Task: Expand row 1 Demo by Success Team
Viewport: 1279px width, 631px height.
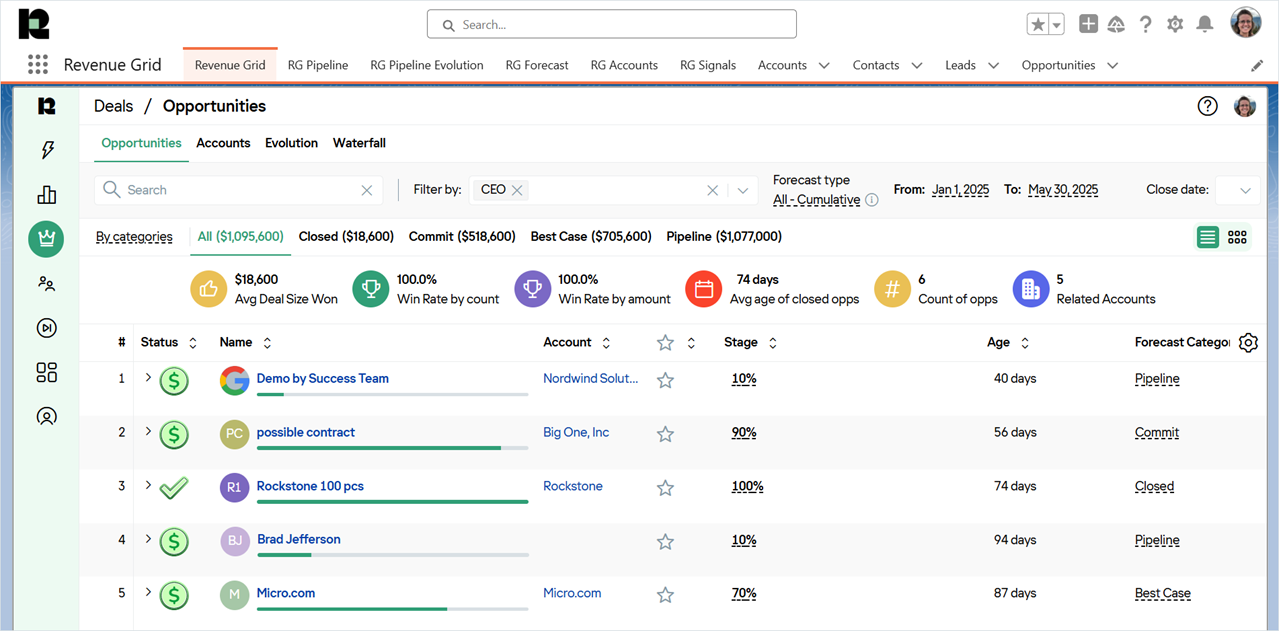Action: click(x=148, y=378)
